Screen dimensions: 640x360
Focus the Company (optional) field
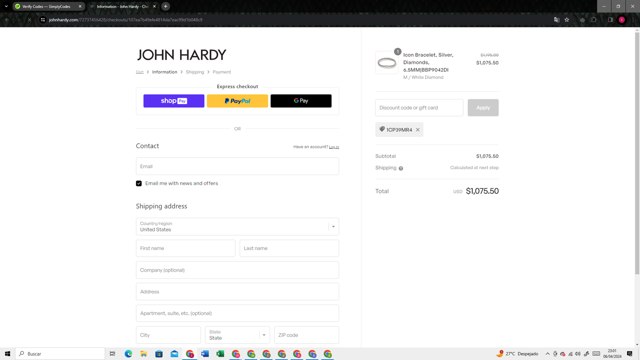[237, 270]
